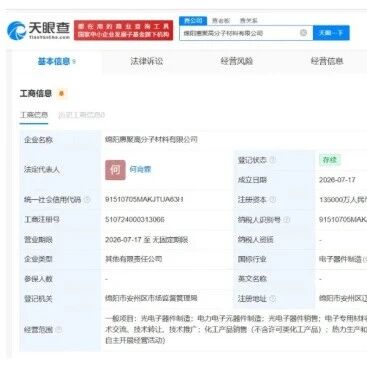Viewport: 367px width, 367px height.
Task: Click the small indicator beside 基本信息 tab
Action: pos(74,62)
